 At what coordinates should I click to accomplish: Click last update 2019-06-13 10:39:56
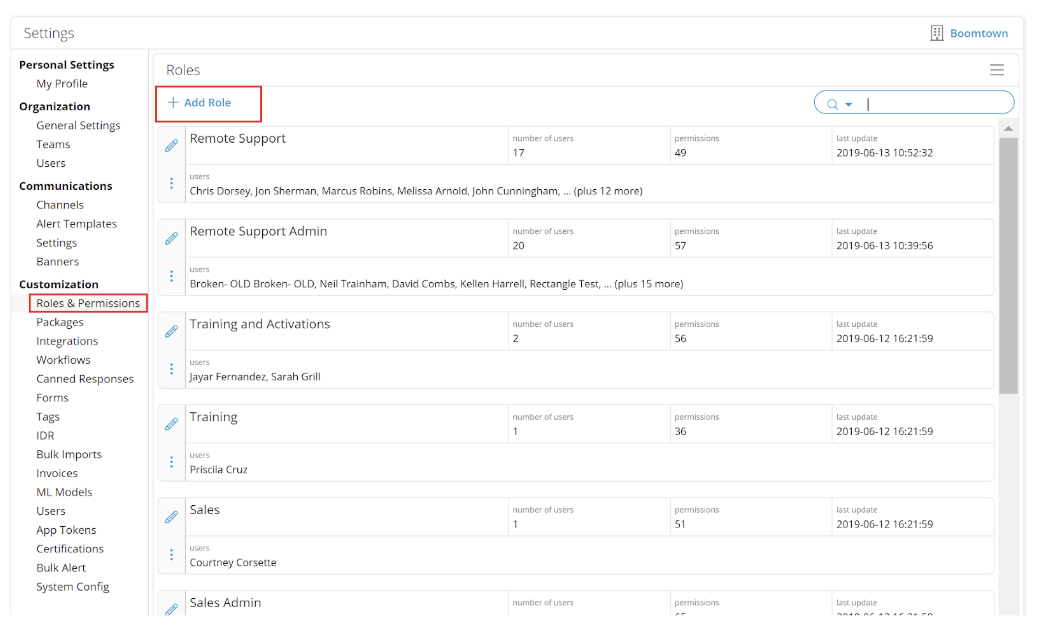point(884,246)
